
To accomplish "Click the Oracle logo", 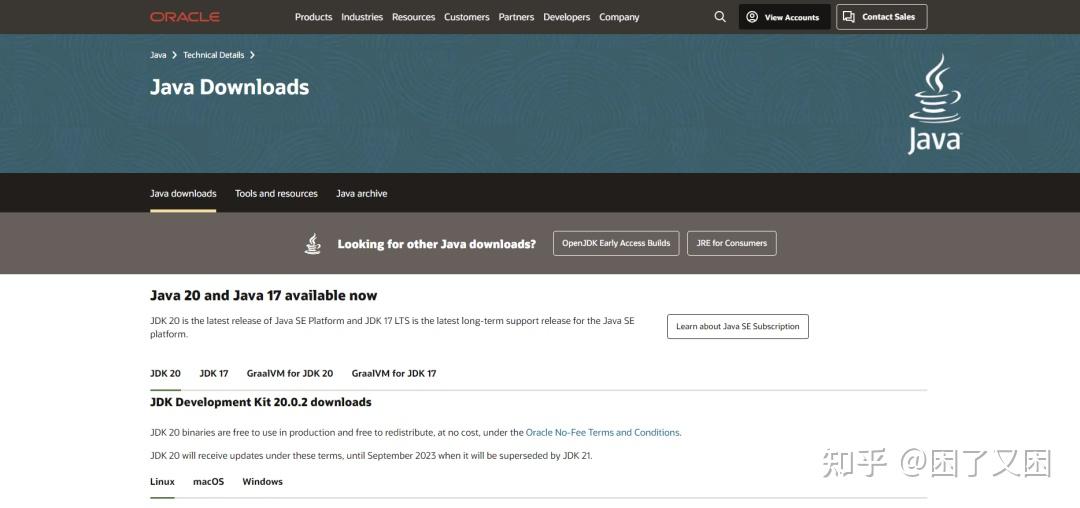I will pyautogui.click(x=185, y=17).
